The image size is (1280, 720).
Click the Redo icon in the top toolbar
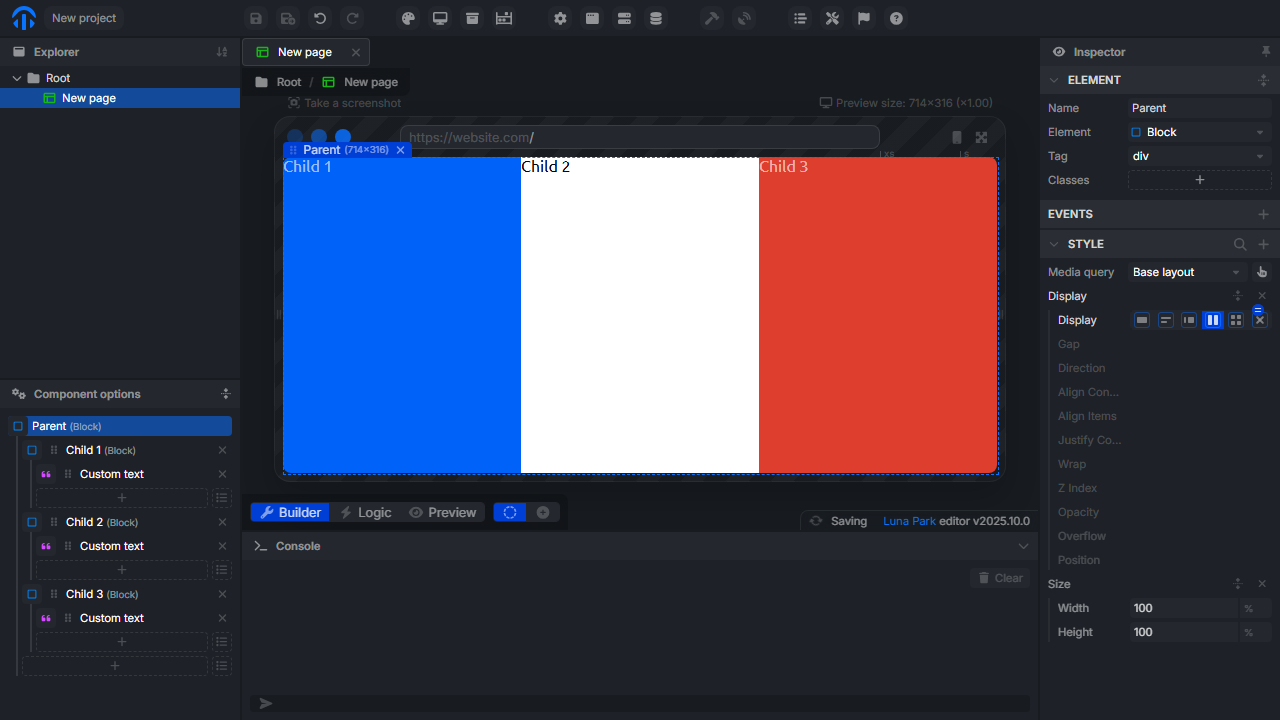pyautogui.click(x=351, y=18)
